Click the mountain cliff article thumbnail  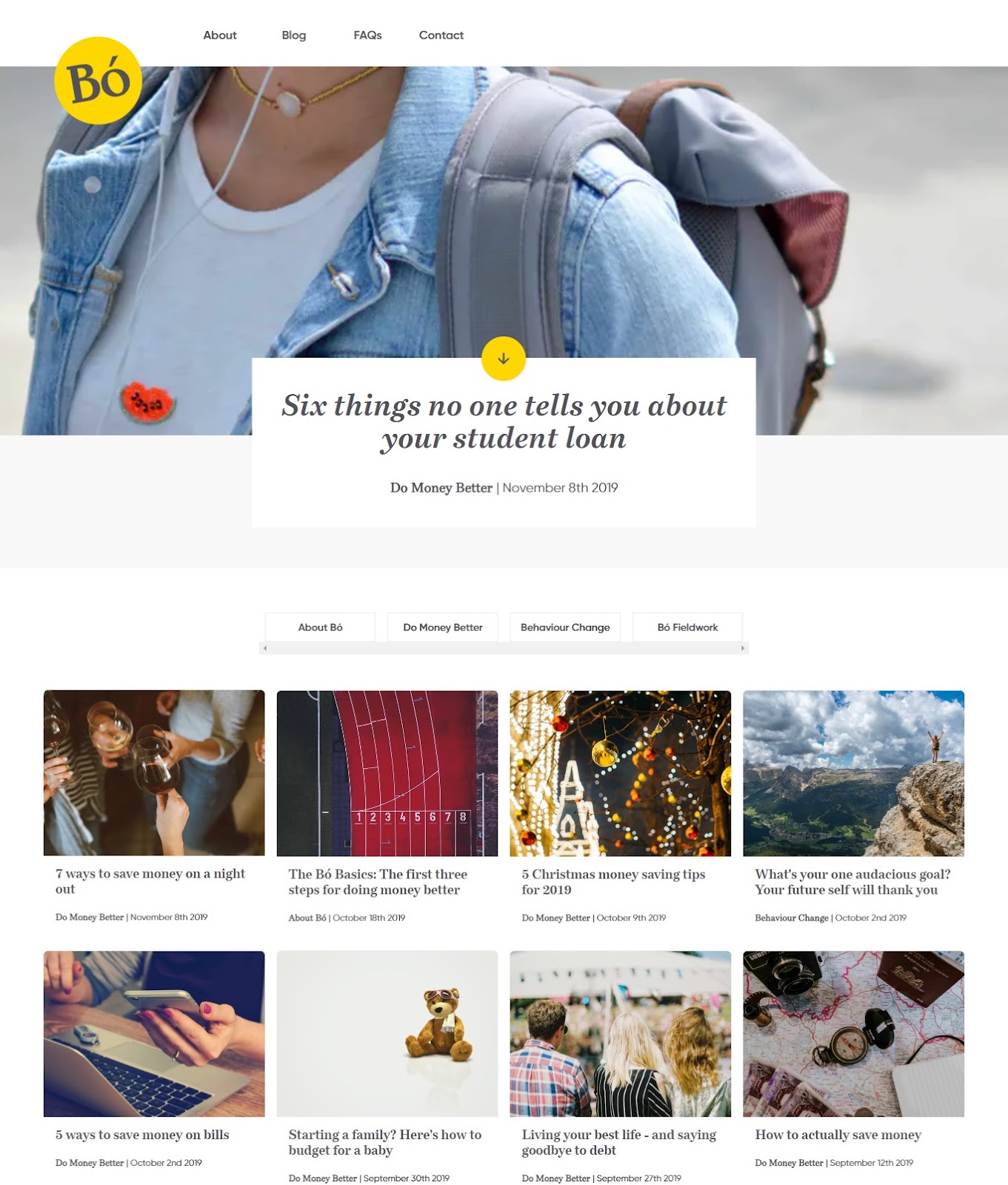853,773
